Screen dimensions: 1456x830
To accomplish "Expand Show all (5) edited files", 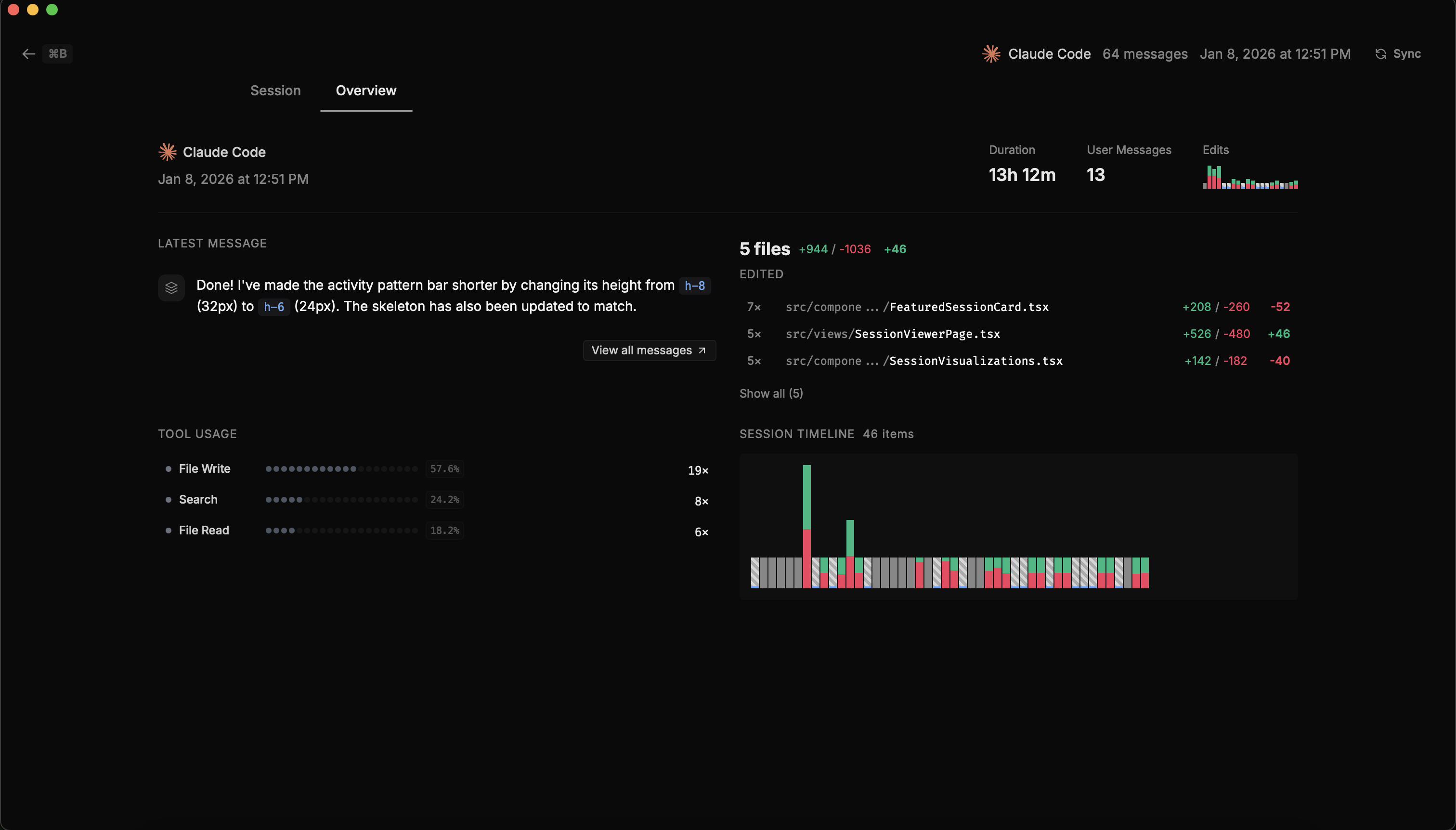I will coord(771,393).
